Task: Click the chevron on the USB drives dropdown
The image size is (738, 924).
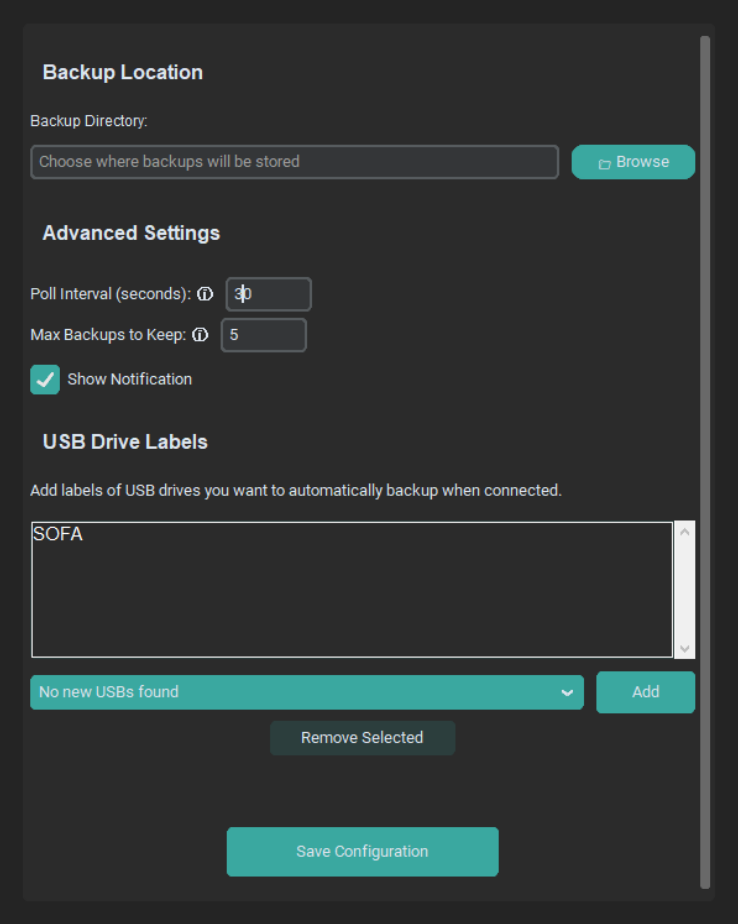Action: pyautogui.click(x=567, y=692)
